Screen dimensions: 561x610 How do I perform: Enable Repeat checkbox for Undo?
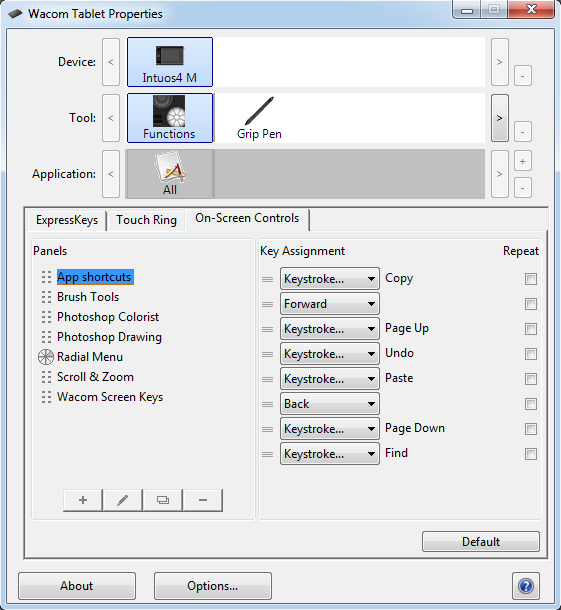coord(531,354)
